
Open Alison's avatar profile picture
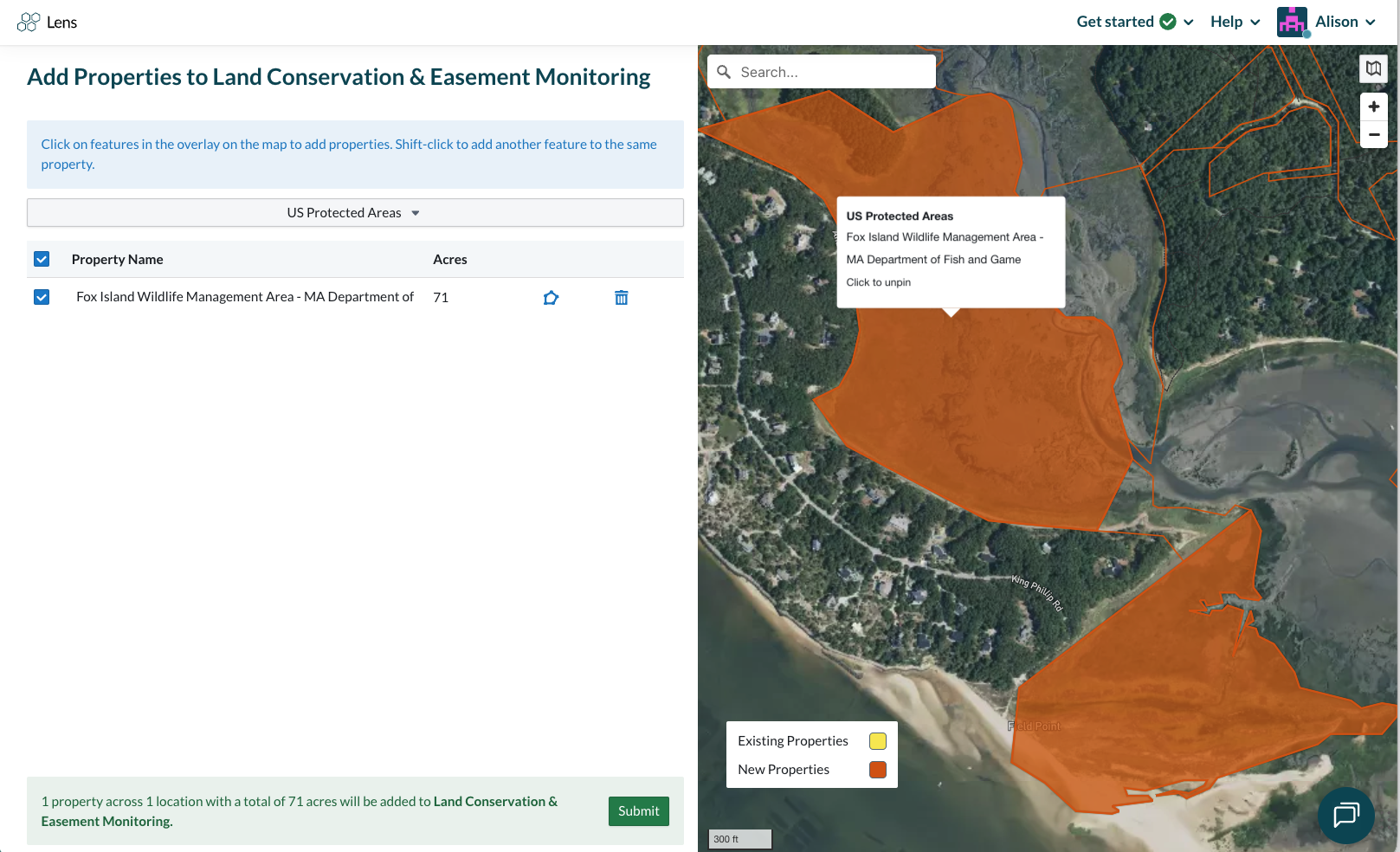click(1292, 22)
